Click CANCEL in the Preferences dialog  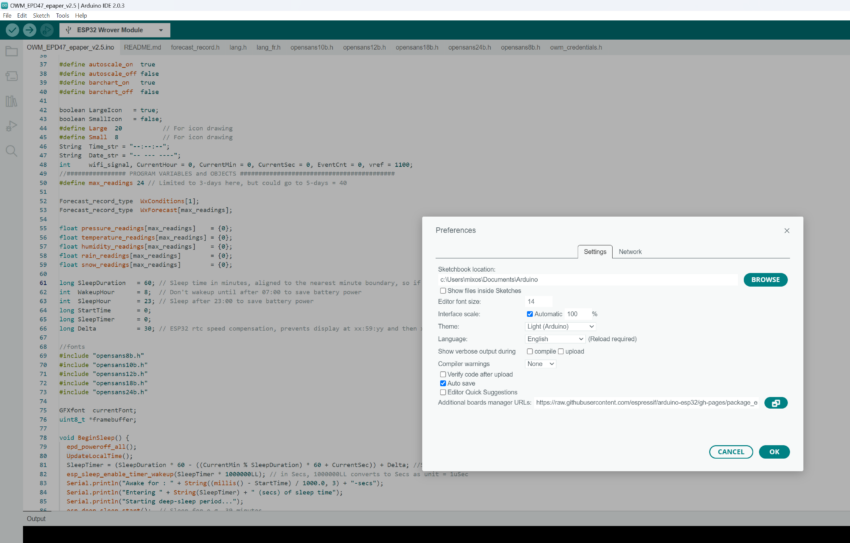(x=731, y=452)
